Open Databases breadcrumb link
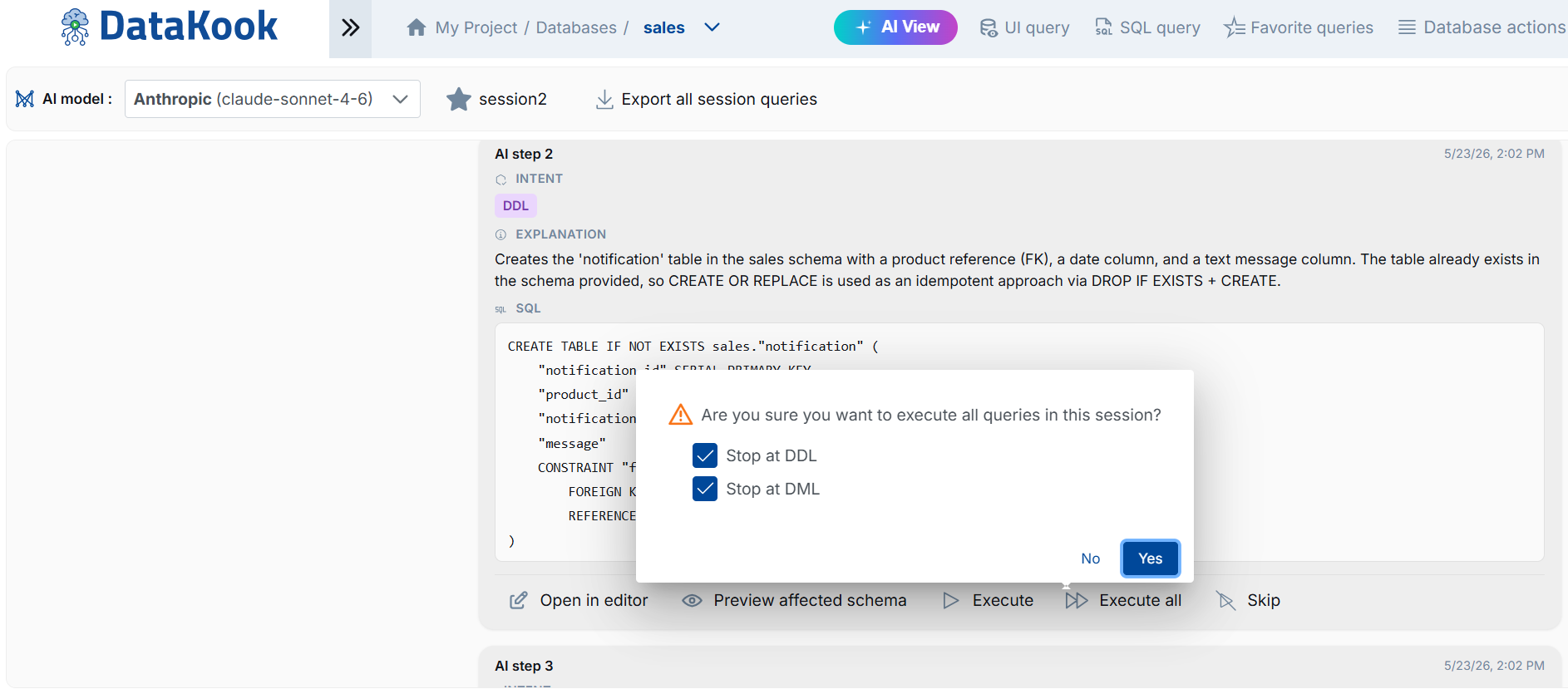Image resolution: width=1568 pixels, height=689 pixels. coord(576,27)
